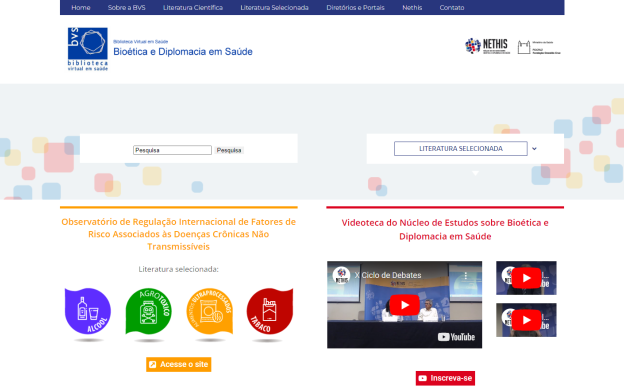Select the red Tabaco icon
Viewport: 624px width, 390px height.
pyautogui.click(x=270, y=311)
